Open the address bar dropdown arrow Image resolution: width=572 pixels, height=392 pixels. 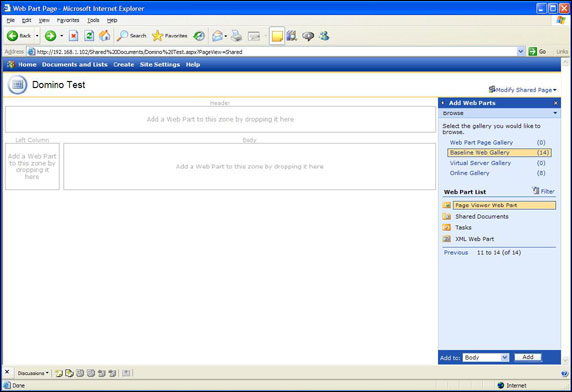click(521, 52)
